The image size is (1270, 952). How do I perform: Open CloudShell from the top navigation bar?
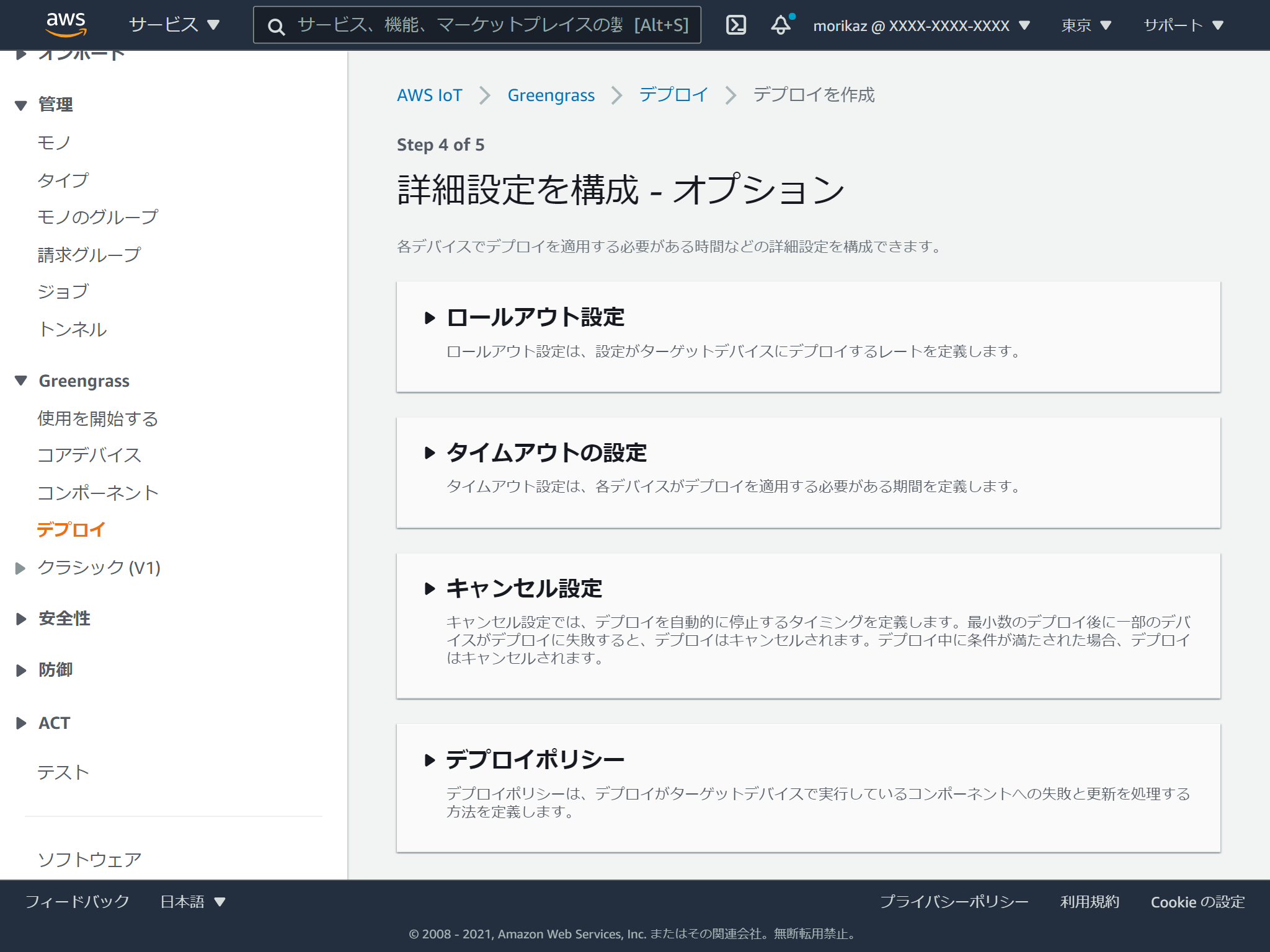(735, 25)
